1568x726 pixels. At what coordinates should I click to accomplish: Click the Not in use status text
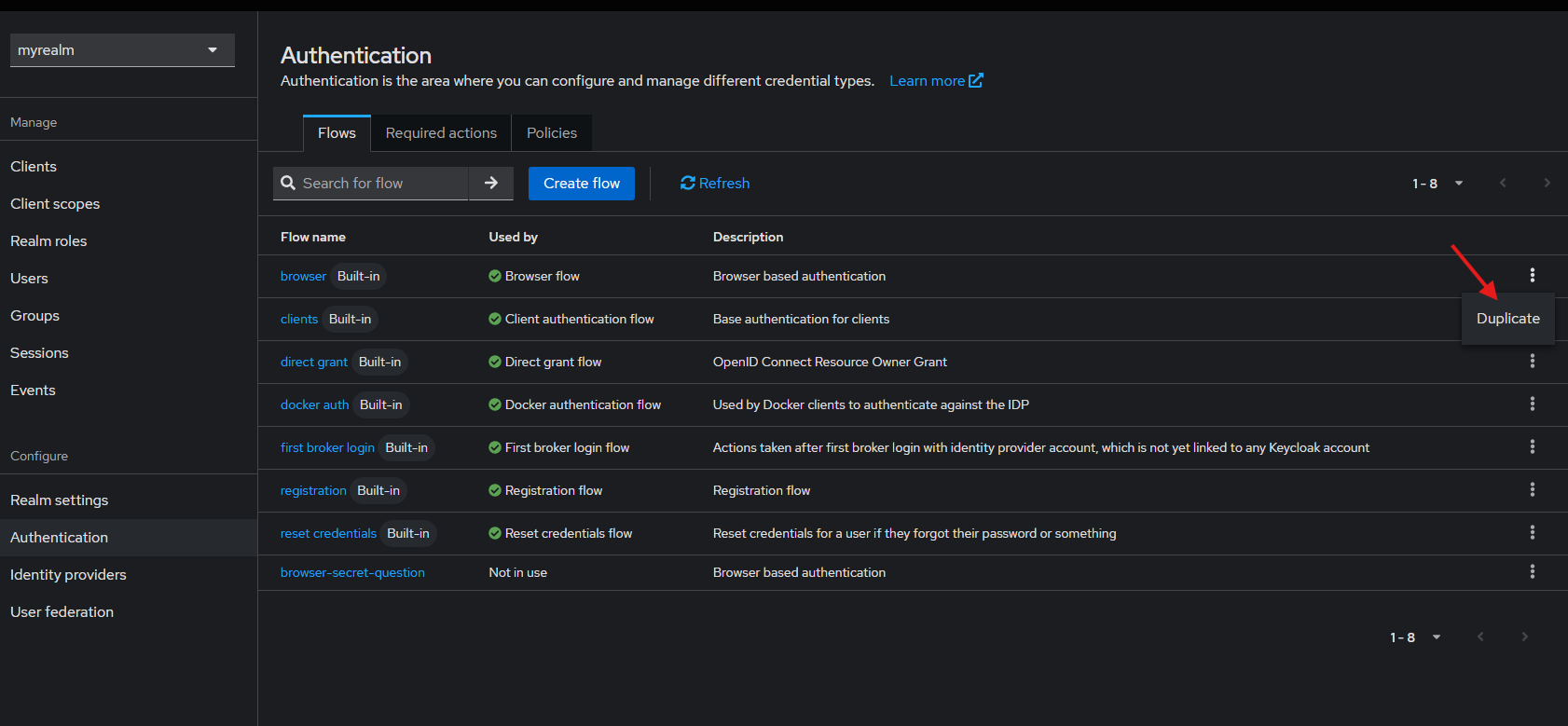coord(518,572)
